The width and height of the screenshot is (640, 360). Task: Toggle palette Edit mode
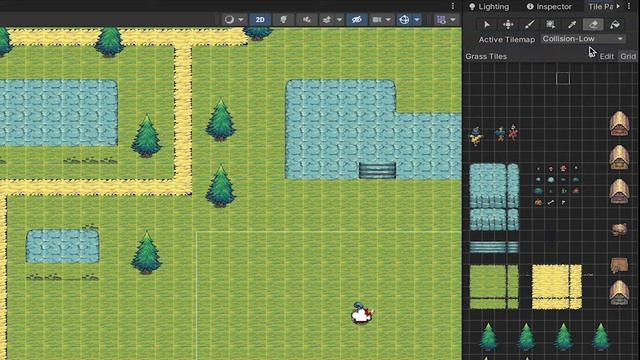point(607,56)
